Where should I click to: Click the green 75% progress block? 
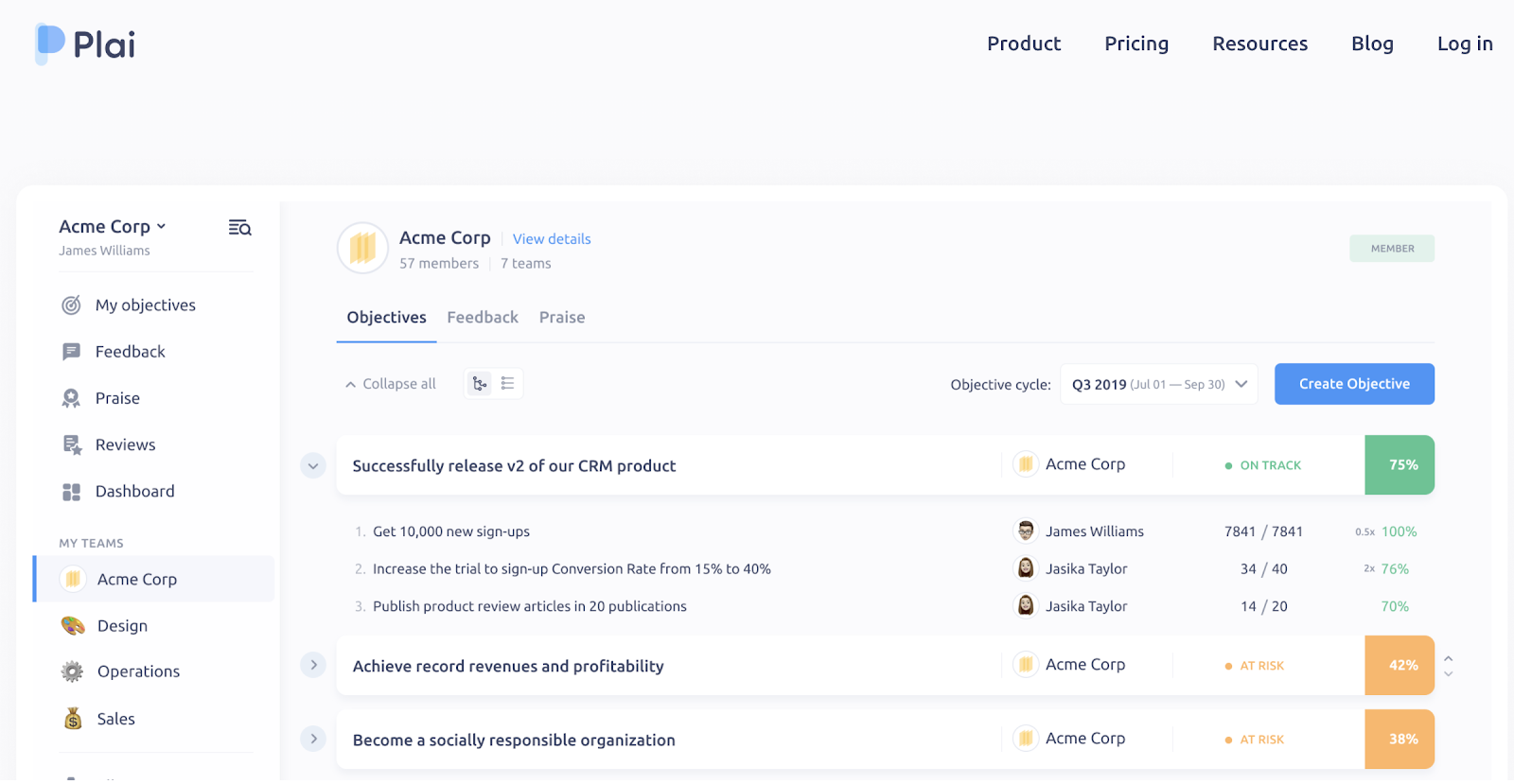[x=1400, y=465]
